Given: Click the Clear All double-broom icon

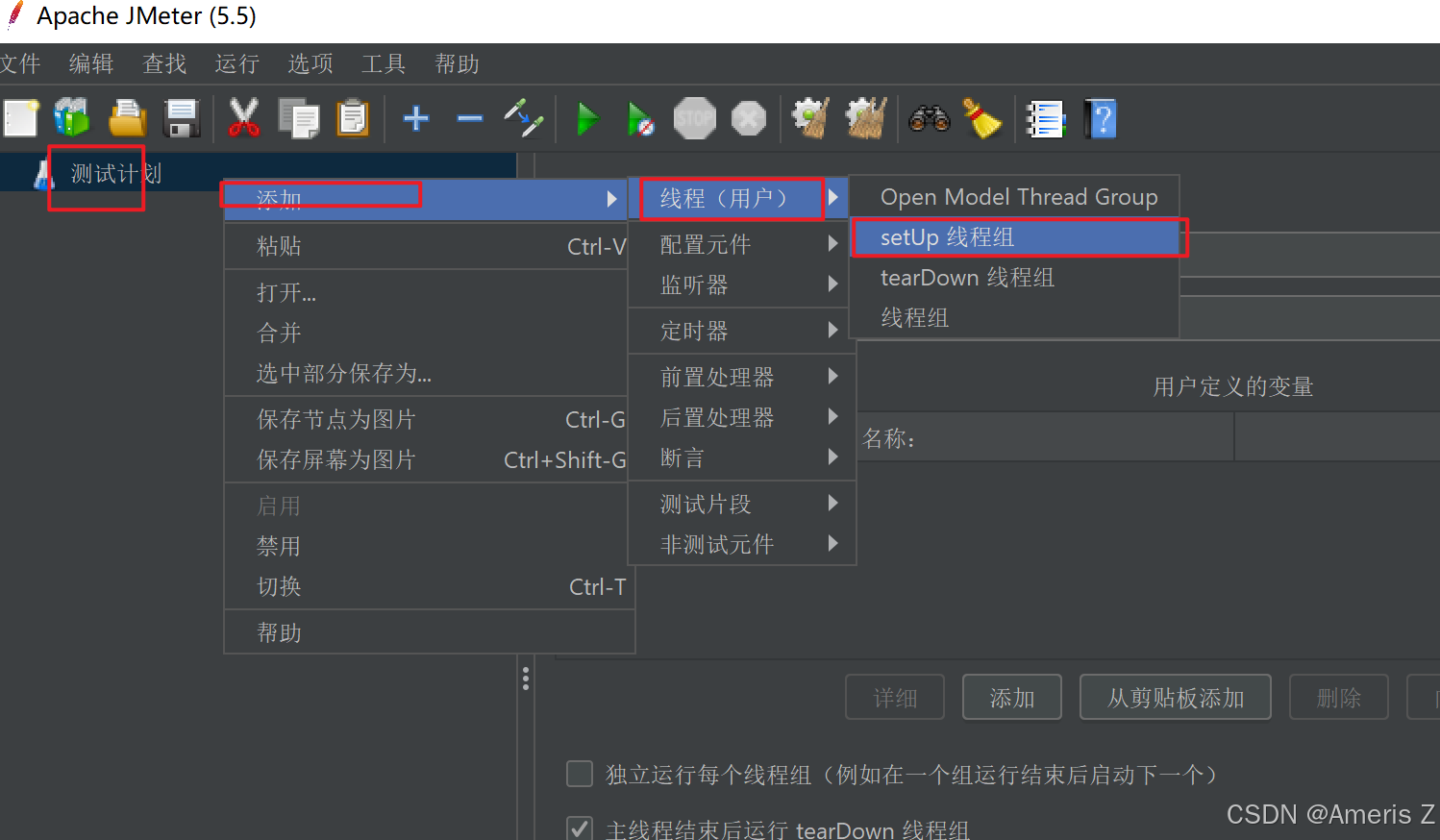Looking at the screenshot, I should click(x=865, y=119).
